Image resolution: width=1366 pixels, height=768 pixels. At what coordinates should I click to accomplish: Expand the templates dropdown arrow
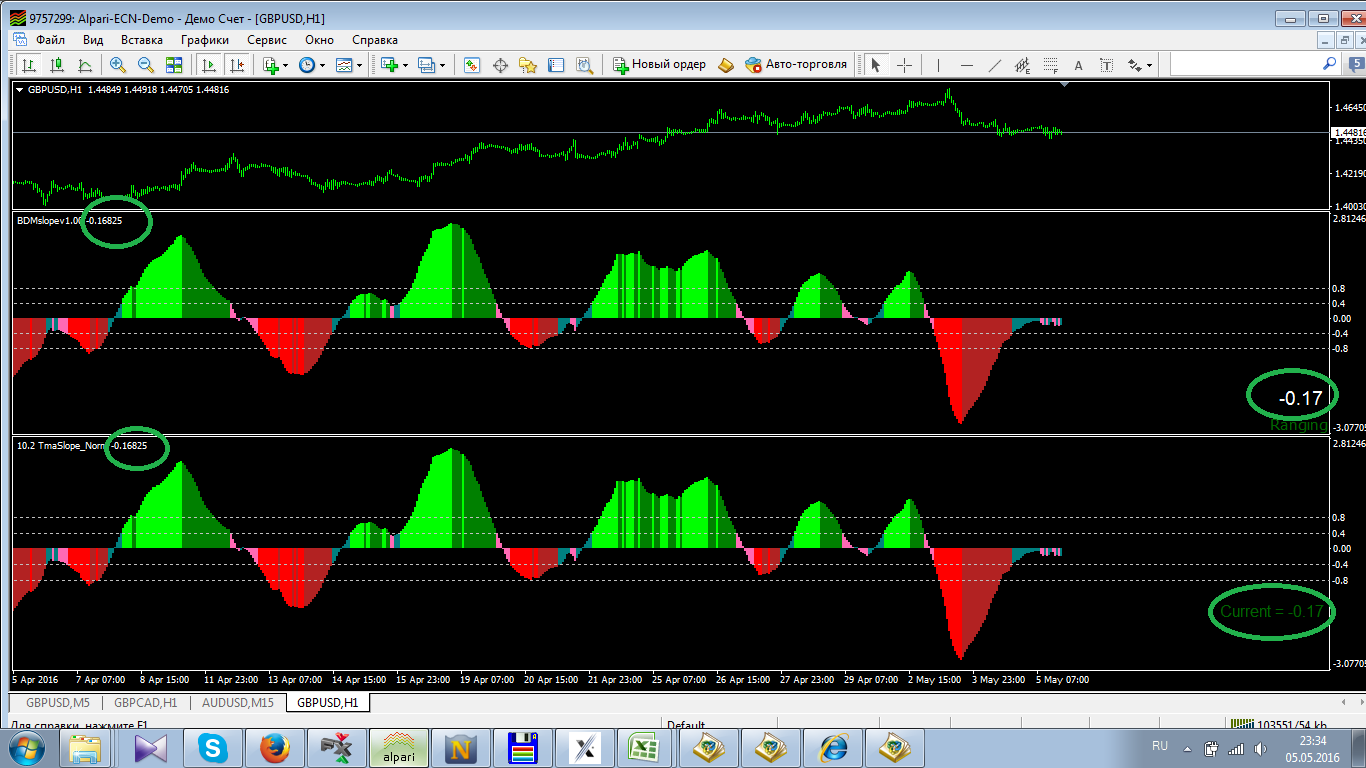pyautogui.click(x=360, y=65)
